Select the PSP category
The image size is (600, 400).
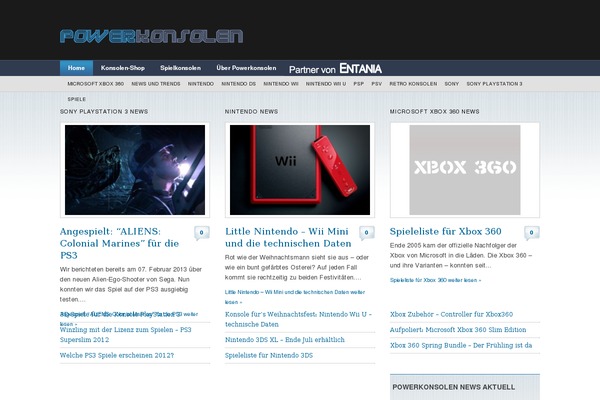pos(359,84)
